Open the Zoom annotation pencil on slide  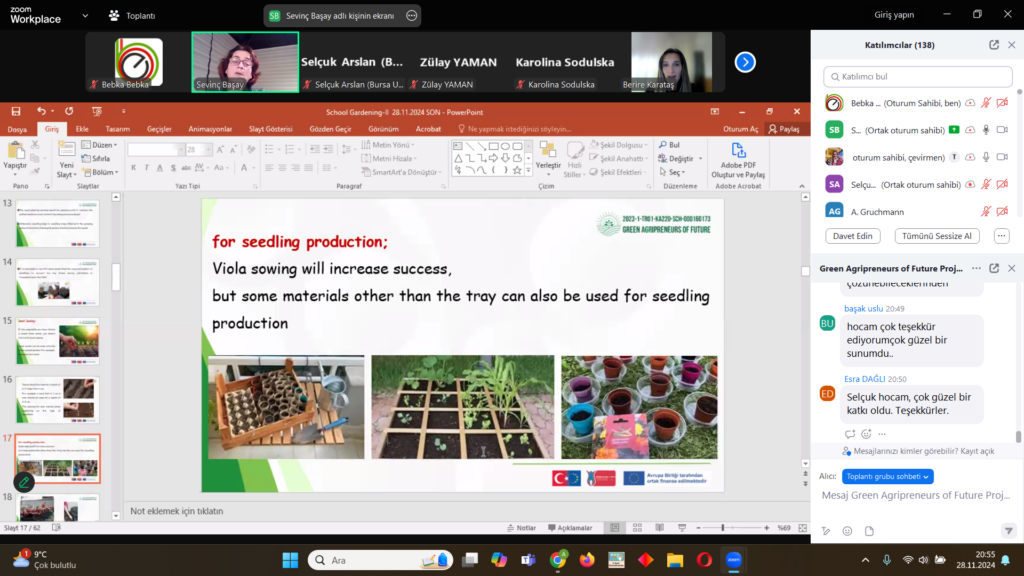coord(24,481)
